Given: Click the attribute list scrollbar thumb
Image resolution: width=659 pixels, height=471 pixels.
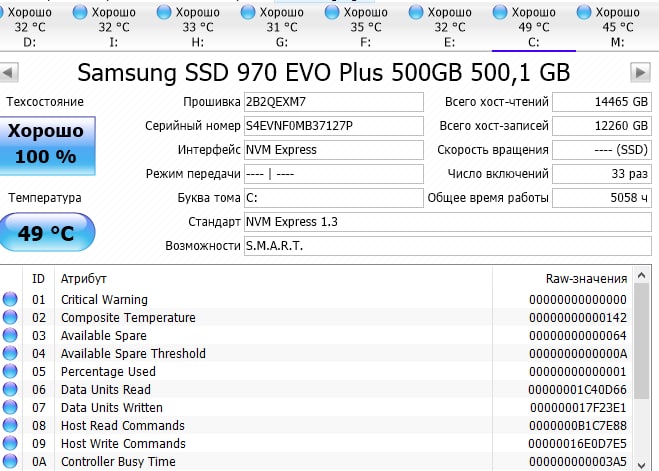Looking at the screenshot, I should point(641,341).
